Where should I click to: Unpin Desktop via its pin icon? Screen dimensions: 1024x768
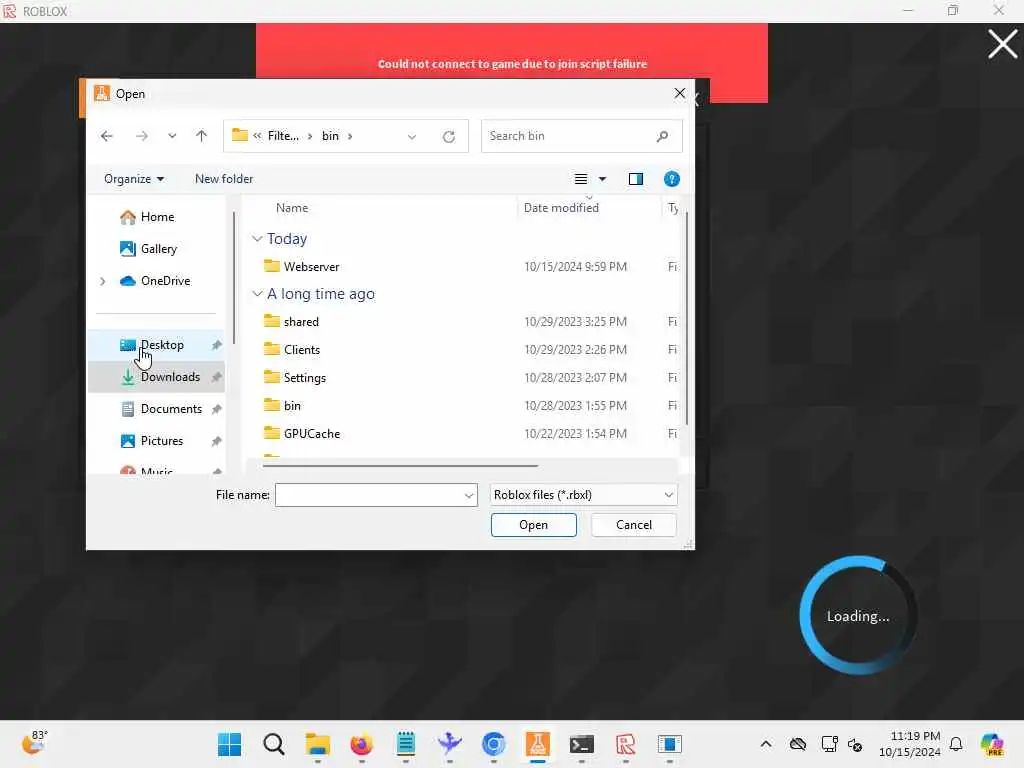217,345
